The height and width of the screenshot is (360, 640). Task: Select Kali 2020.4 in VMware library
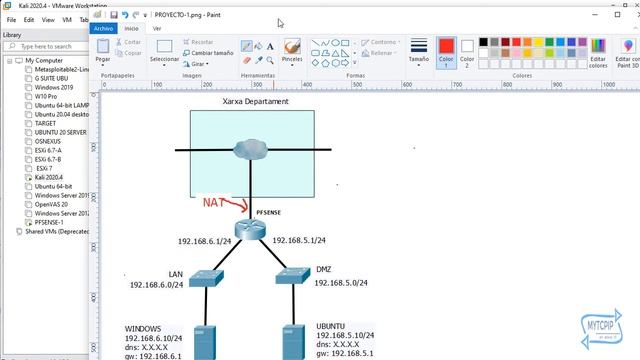coord(48,178)
